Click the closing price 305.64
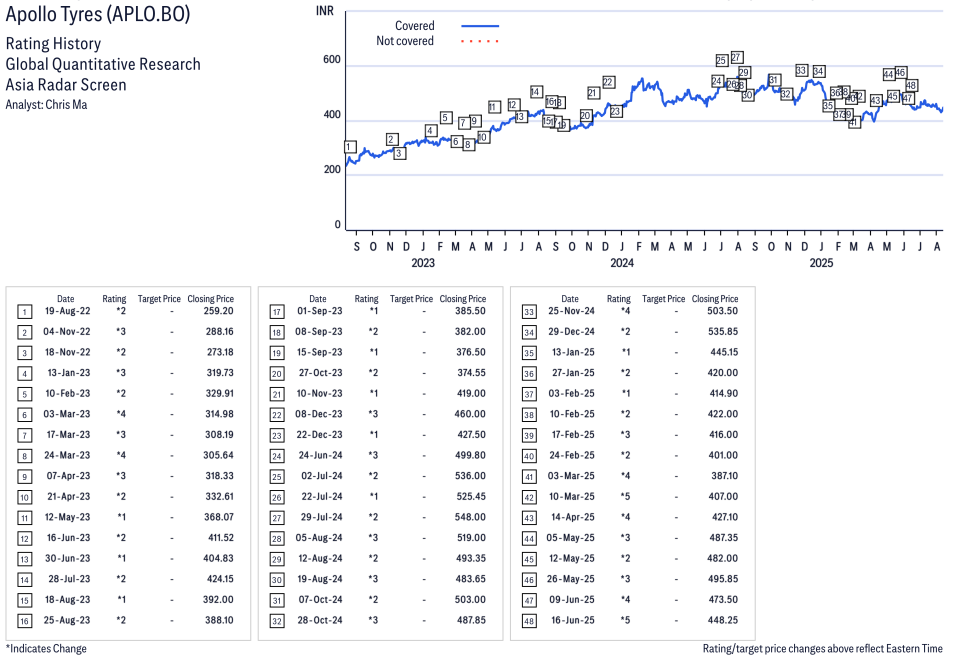 tap(218, 456)
